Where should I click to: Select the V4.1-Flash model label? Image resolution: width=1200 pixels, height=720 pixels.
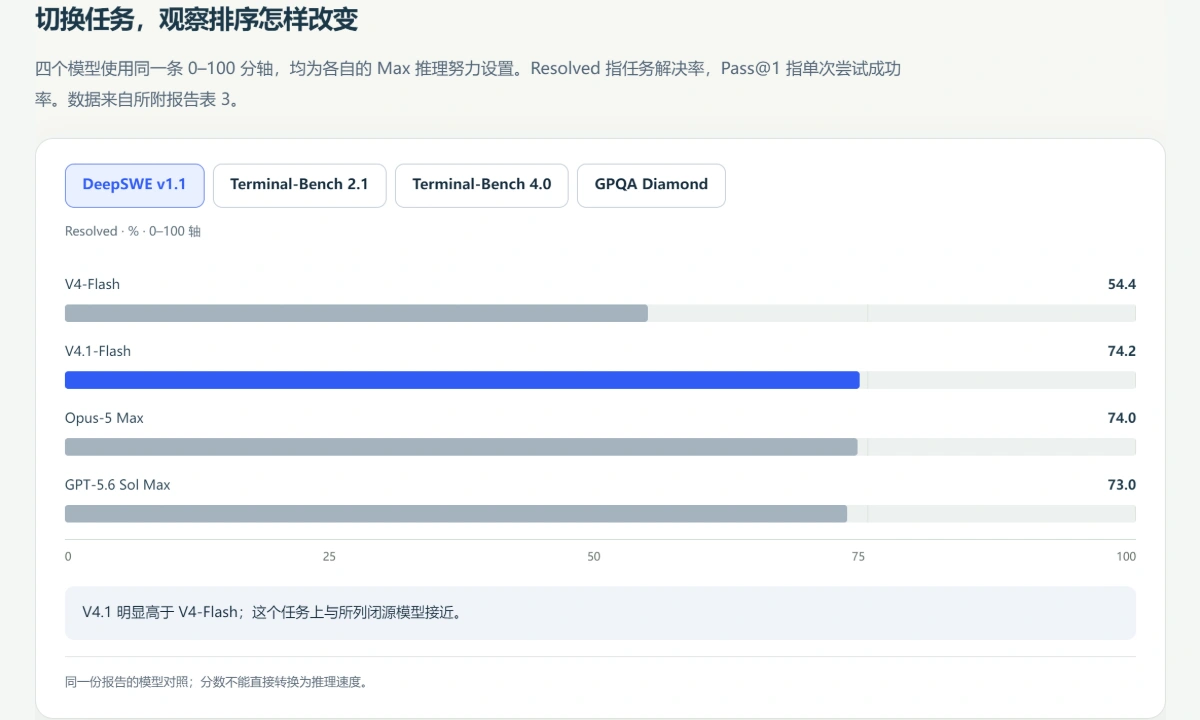coord(98,351)
